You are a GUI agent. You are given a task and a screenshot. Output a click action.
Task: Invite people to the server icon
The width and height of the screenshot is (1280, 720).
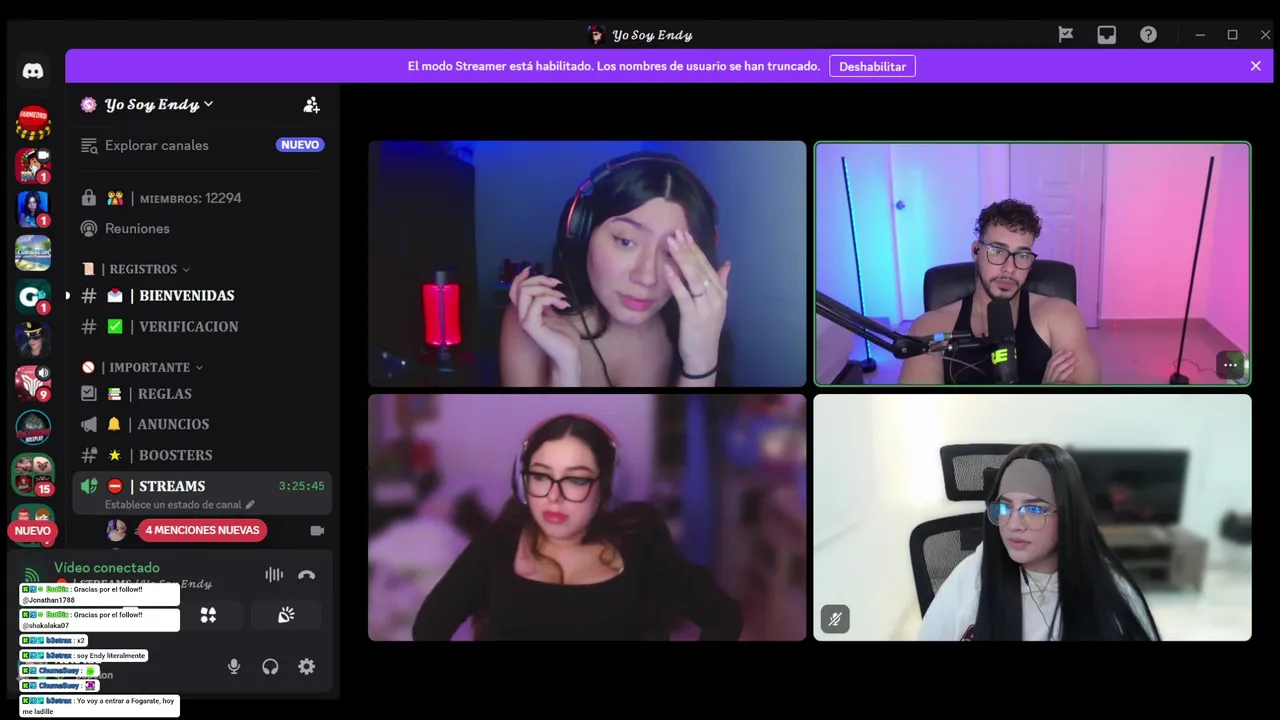(x=311, y=104)
